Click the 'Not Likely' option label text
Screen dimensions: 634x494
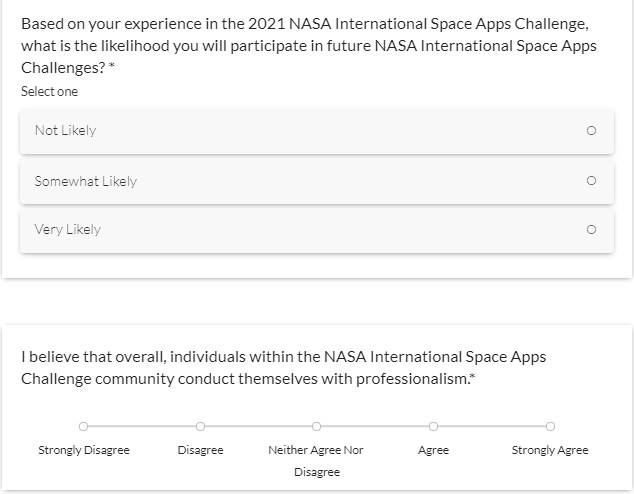pos(65,131)
